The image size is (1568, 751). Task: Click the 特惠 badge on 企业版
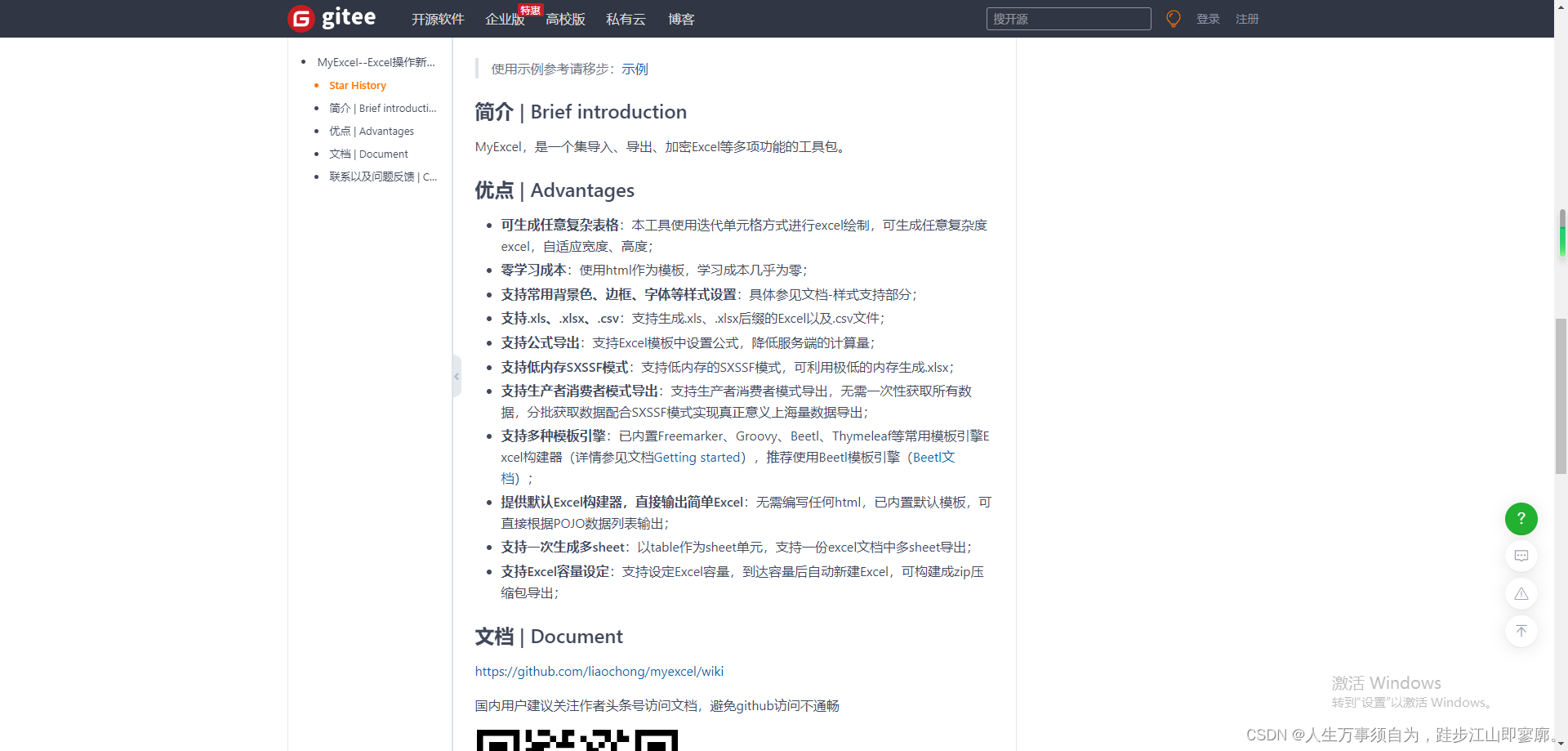[x=531, y=10]
